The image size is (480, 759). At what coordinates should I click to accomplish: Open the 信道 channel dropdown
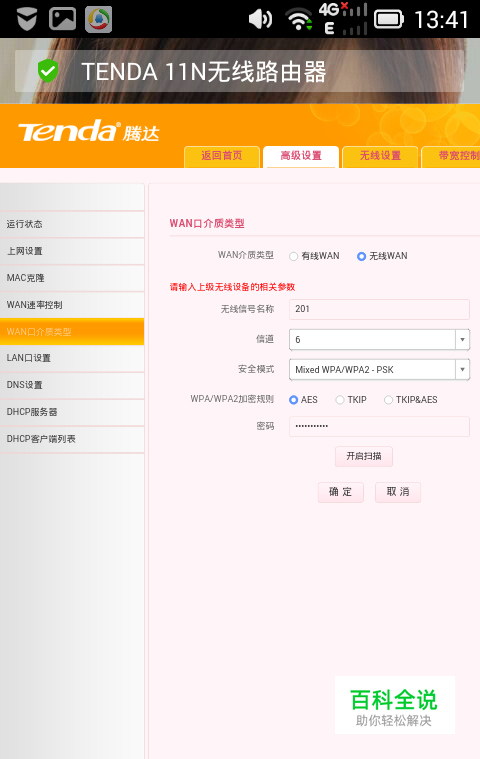[379, 340]
